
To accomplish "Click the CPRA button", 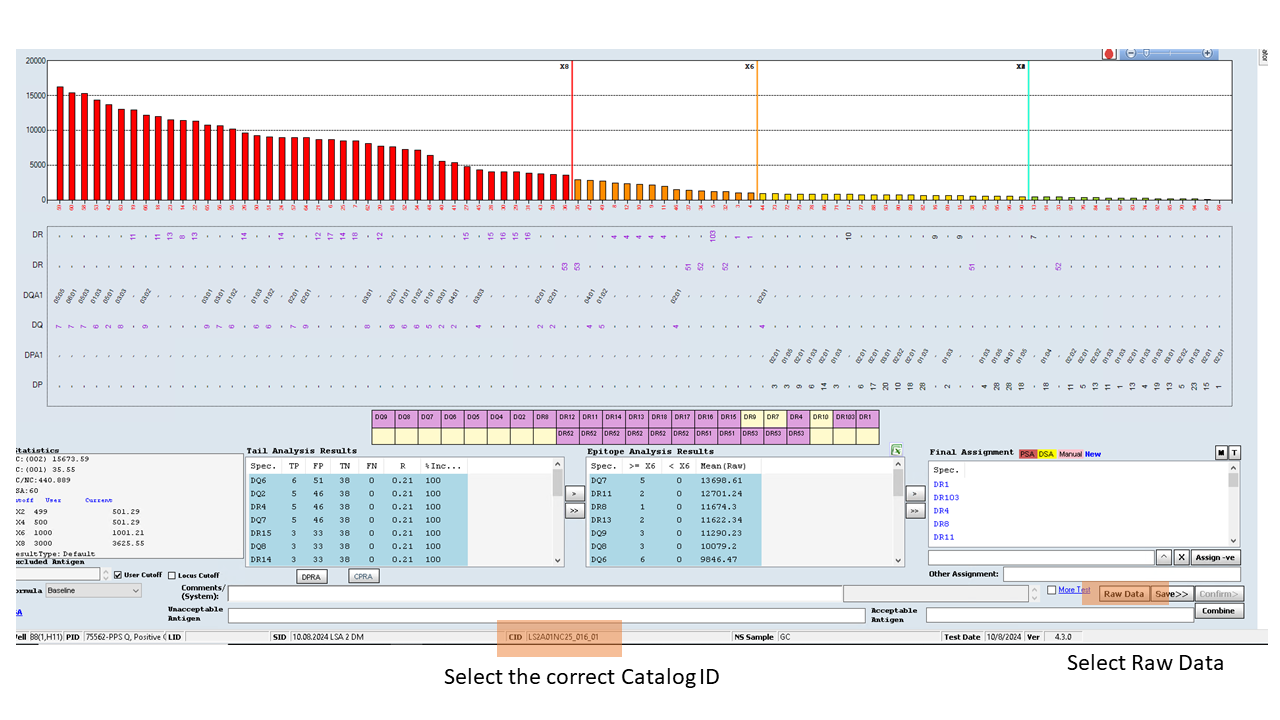I will (x=363, y=577).
